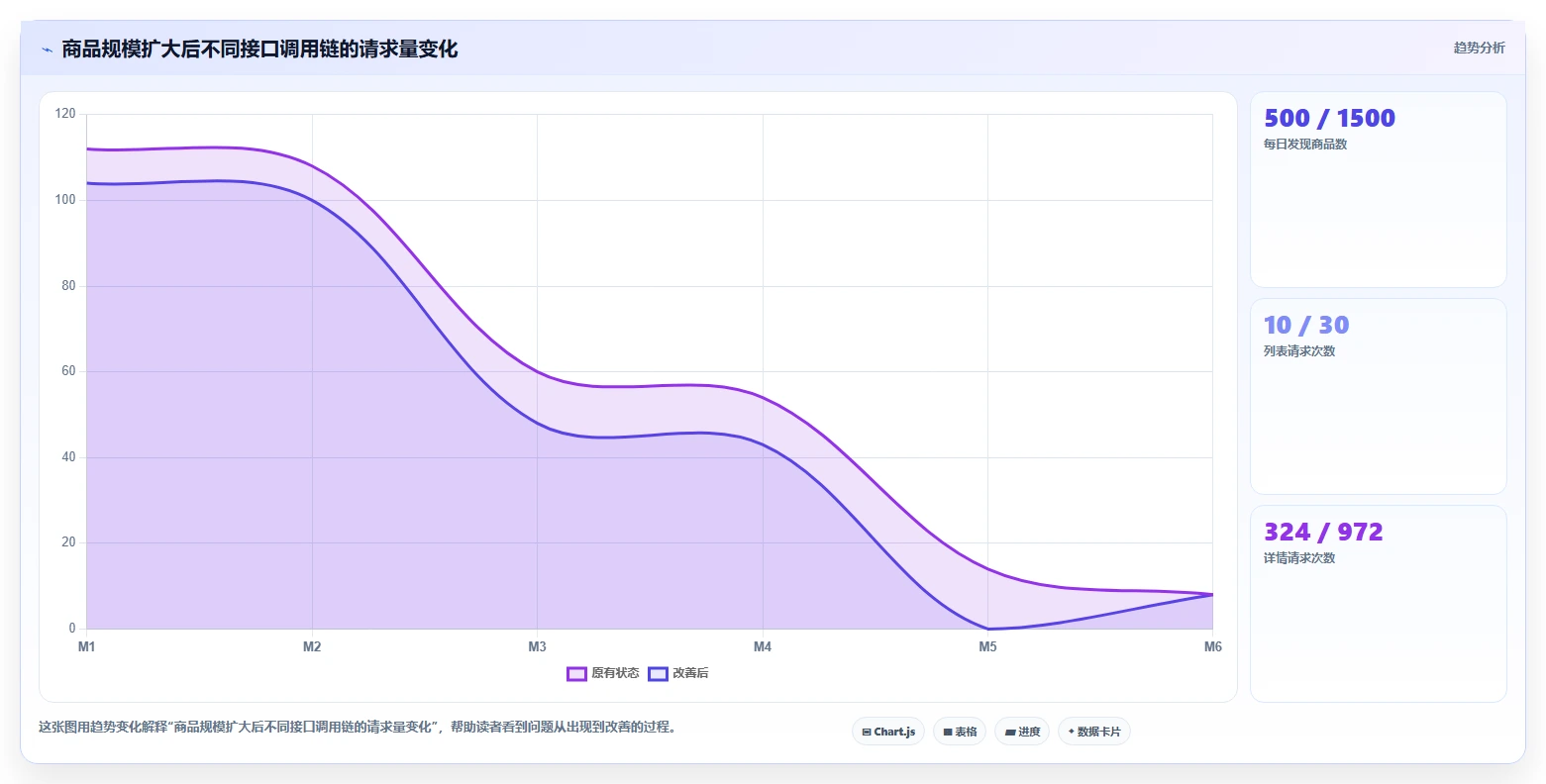Click the 60 y-axis tick label
Viewport: 1546px width, 784px height.
click(x=68, y=371)
